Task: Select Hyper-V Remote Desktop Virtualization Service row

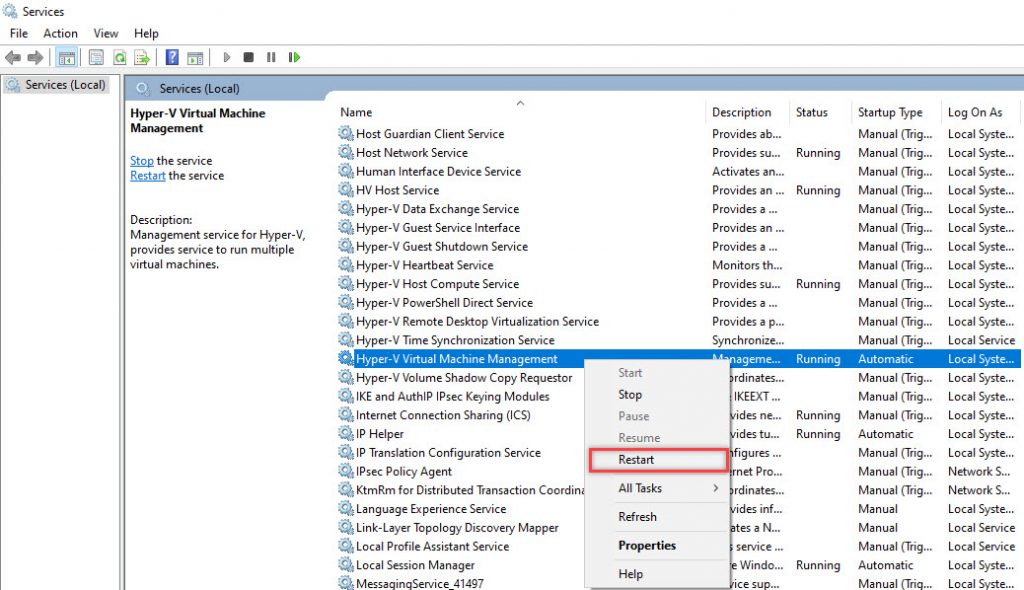Action: click(x=678, y=321)
